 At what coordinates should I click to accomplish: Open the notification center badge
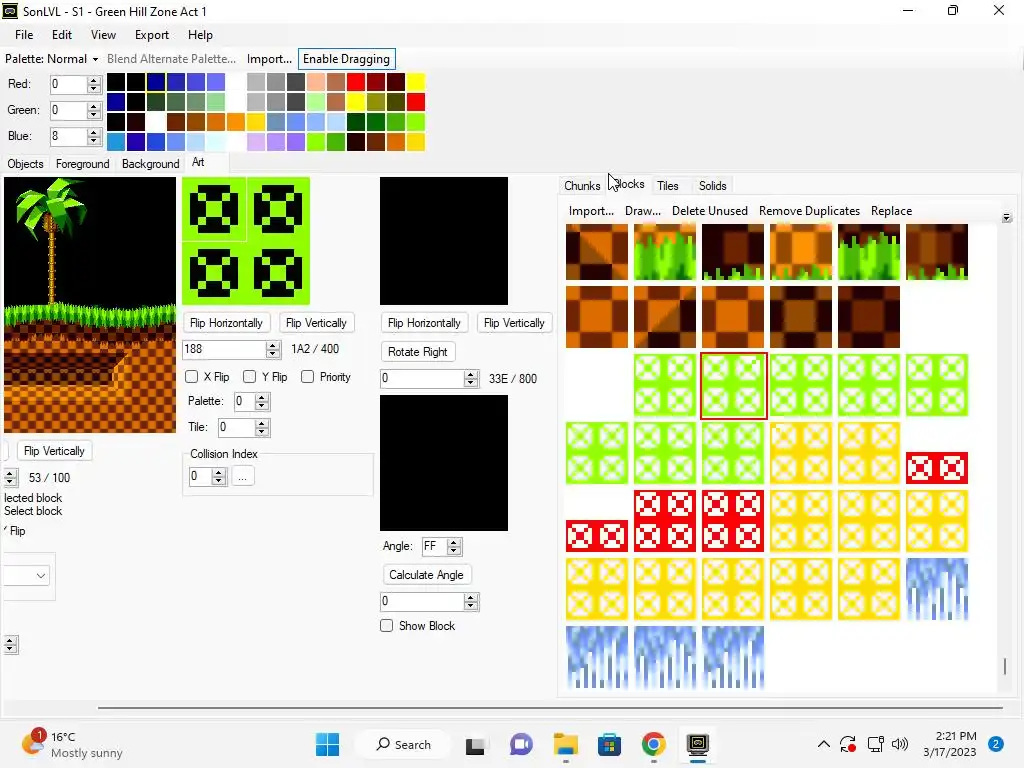click(995, 744)
